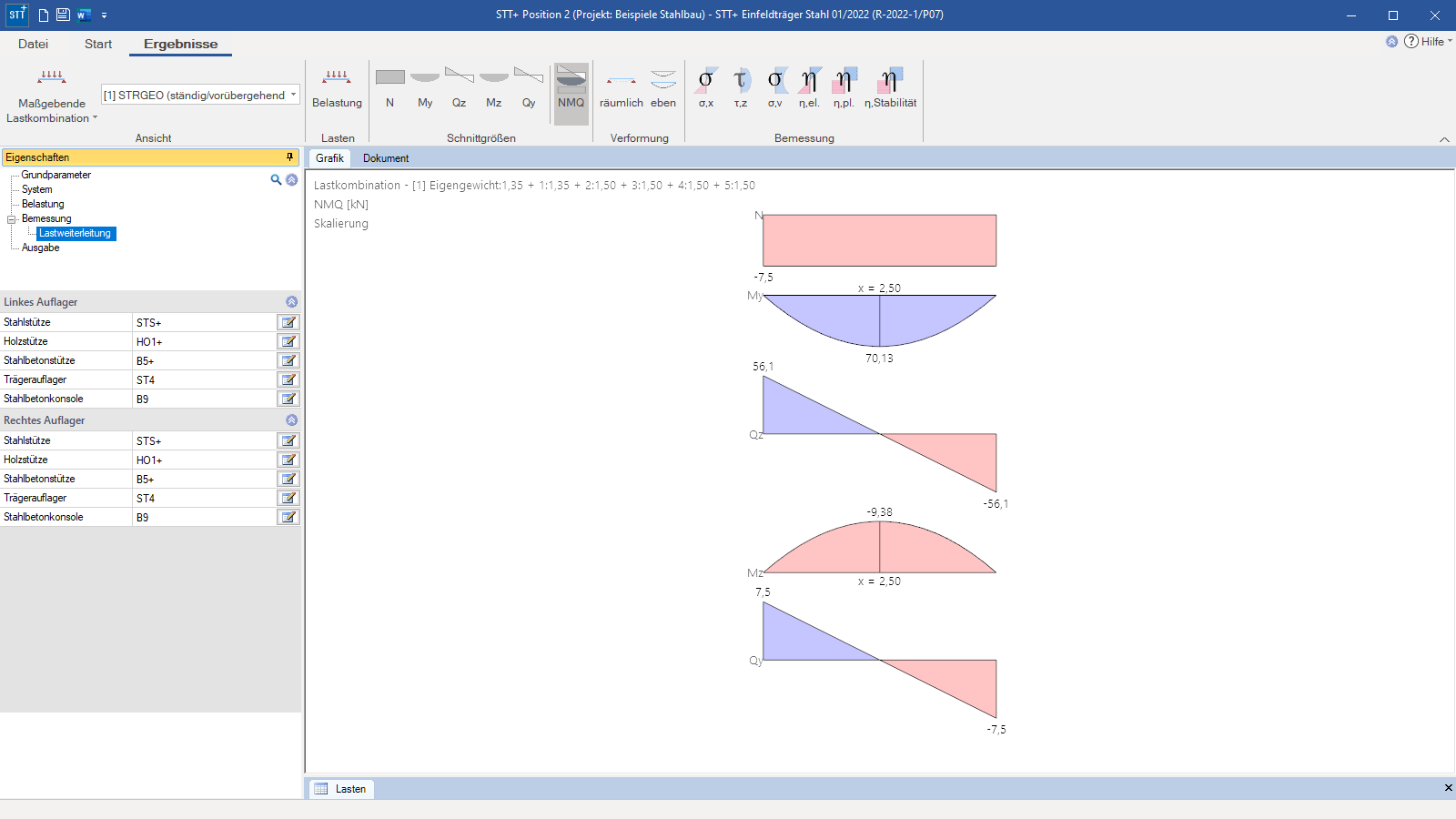Select System in the properties tree
The image size is (1456, 819).
coord(37,189)
